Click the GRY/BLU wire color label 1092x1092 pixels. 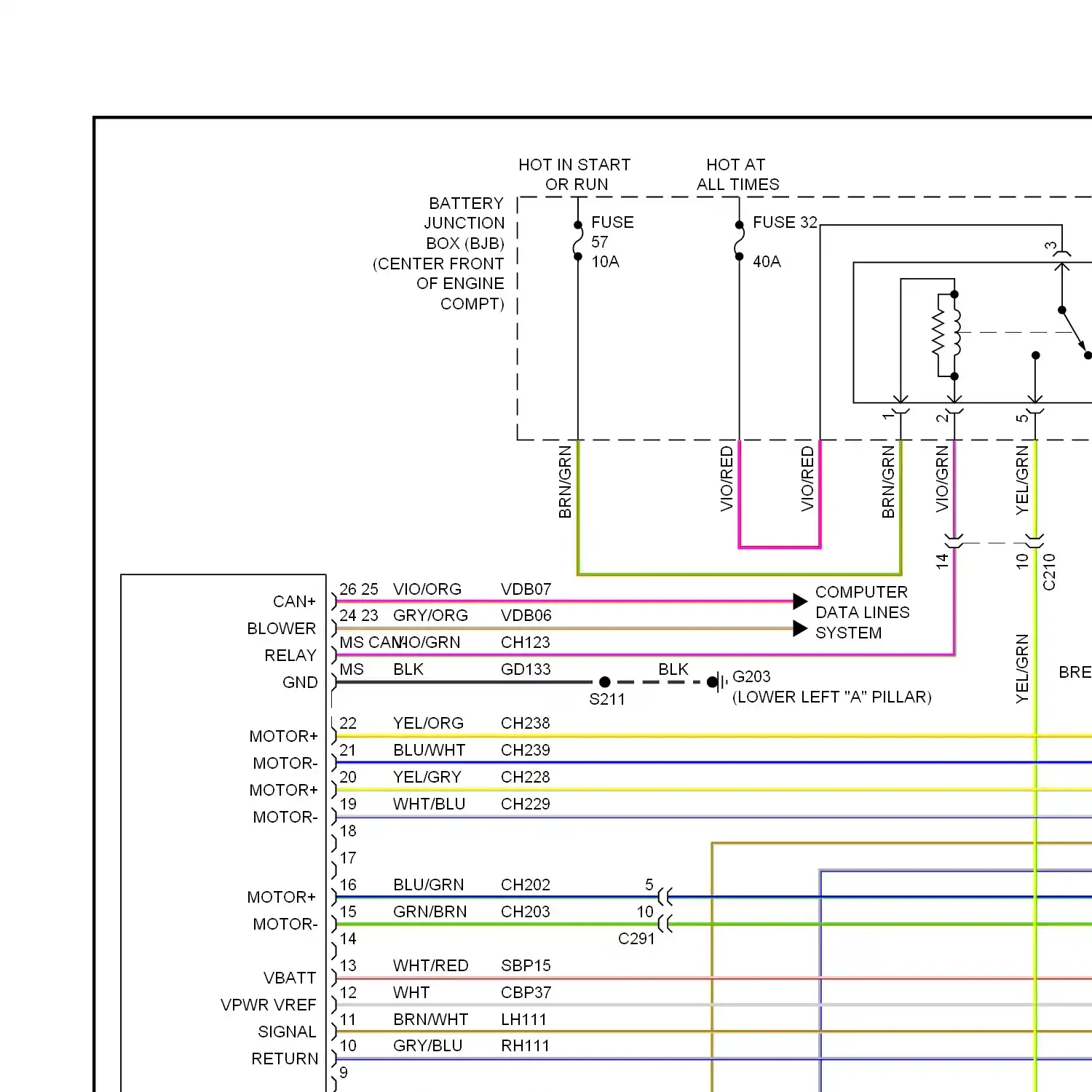point(427,1045)
